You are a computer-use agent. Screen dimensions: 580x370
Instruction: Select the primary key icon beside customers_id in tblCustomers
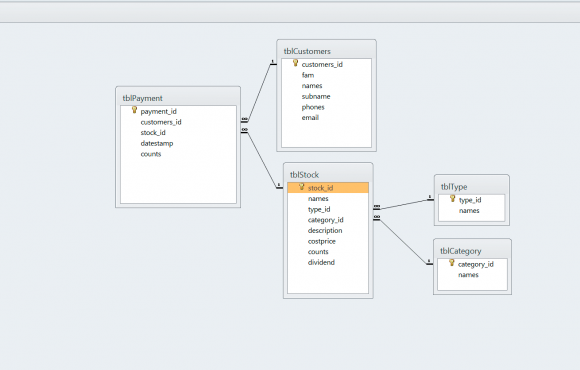coord(295,63)
